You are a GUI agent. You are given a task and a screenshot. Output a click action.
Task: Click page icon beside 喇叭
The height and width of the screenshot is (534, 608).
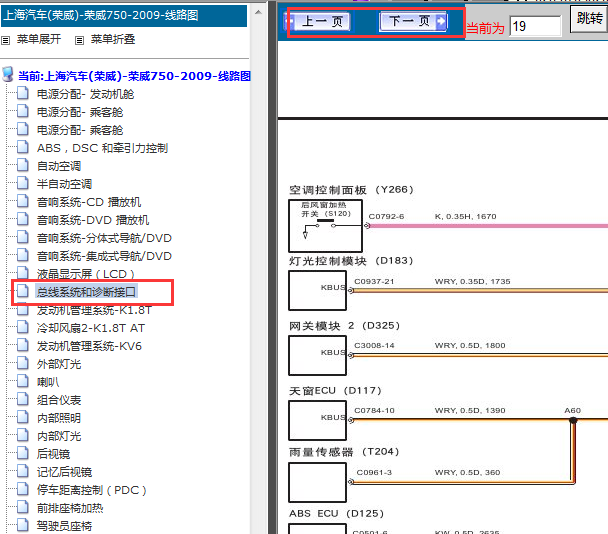23,381
